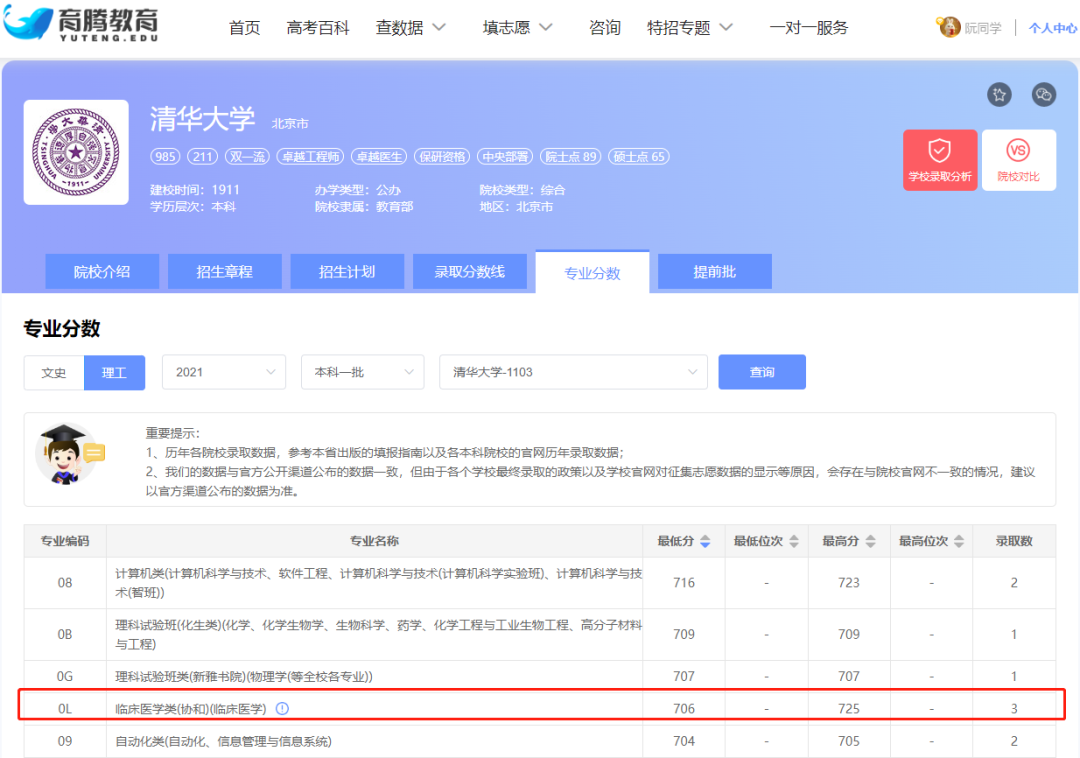
Task: Switch to 院校介绍 tab
Action: click(102, 271)
